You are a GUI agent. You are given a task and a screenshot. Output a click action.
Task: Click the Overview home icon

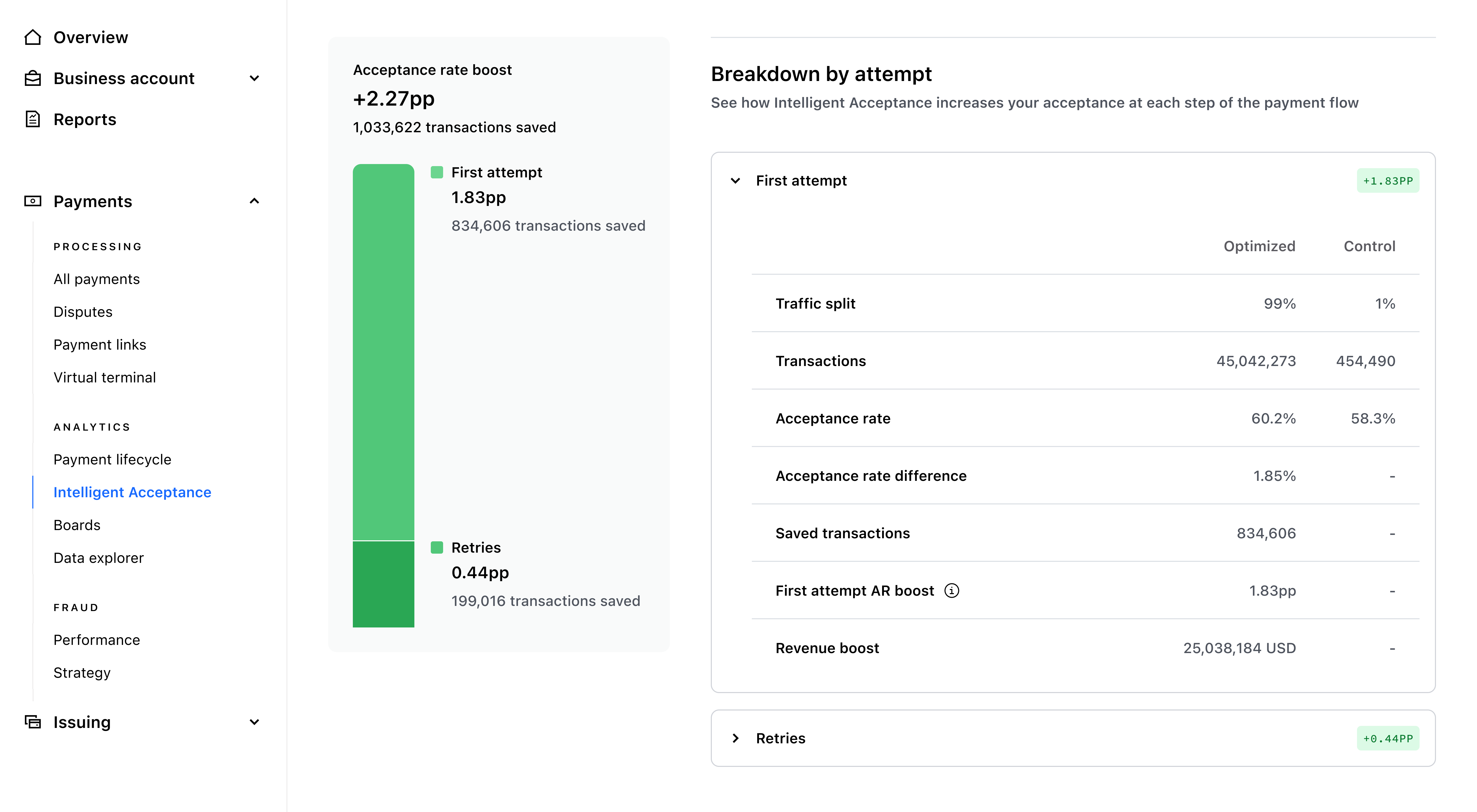(33, 37)
